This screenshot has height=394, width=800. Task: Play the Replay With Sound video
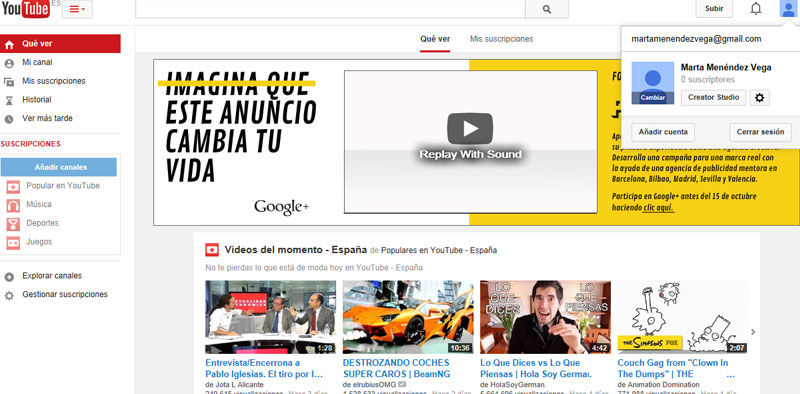coord(470,129)
